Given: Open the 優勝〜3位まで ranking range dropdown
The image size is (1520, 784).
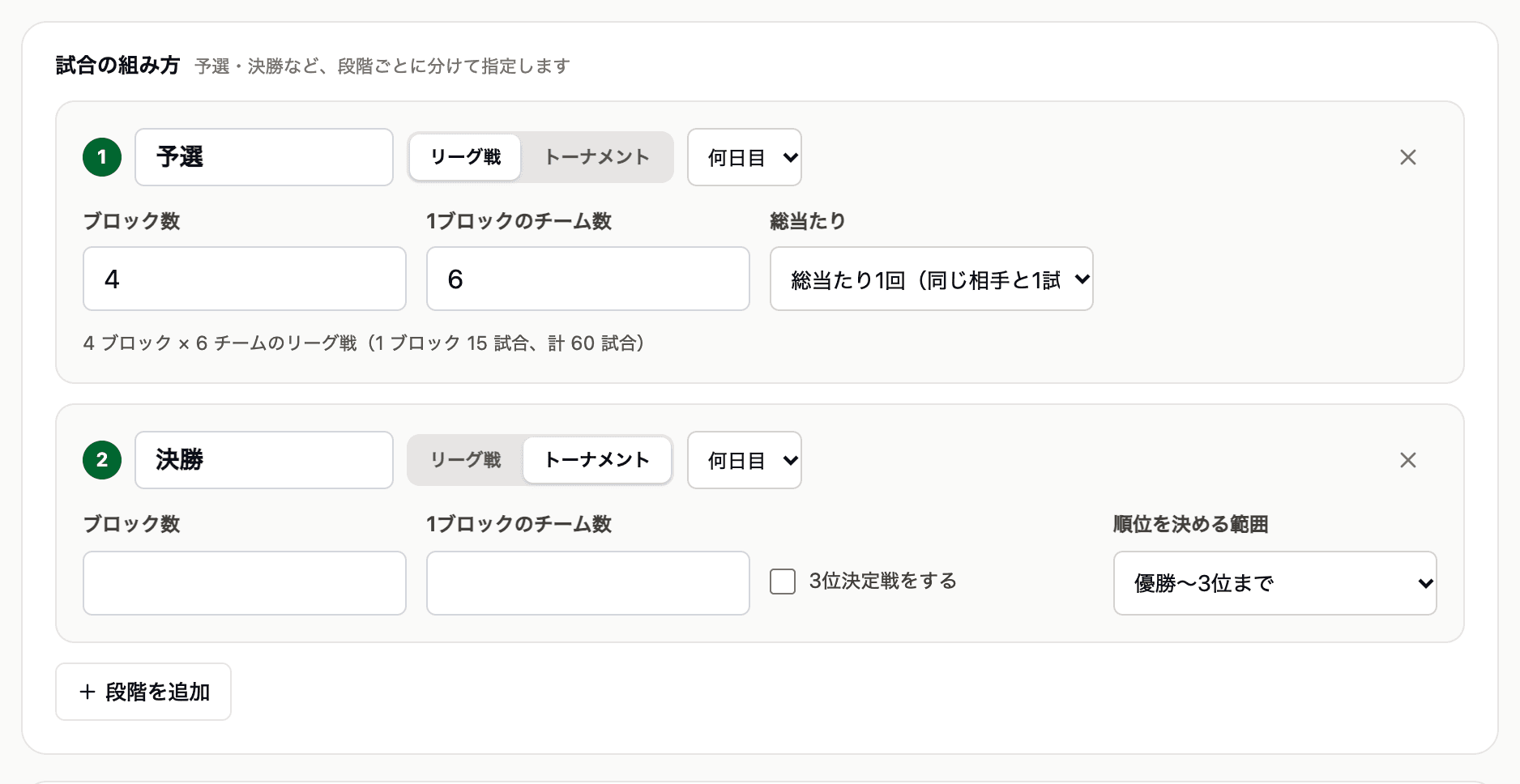Looking at the screenshot, I should tap(1275, 583).
